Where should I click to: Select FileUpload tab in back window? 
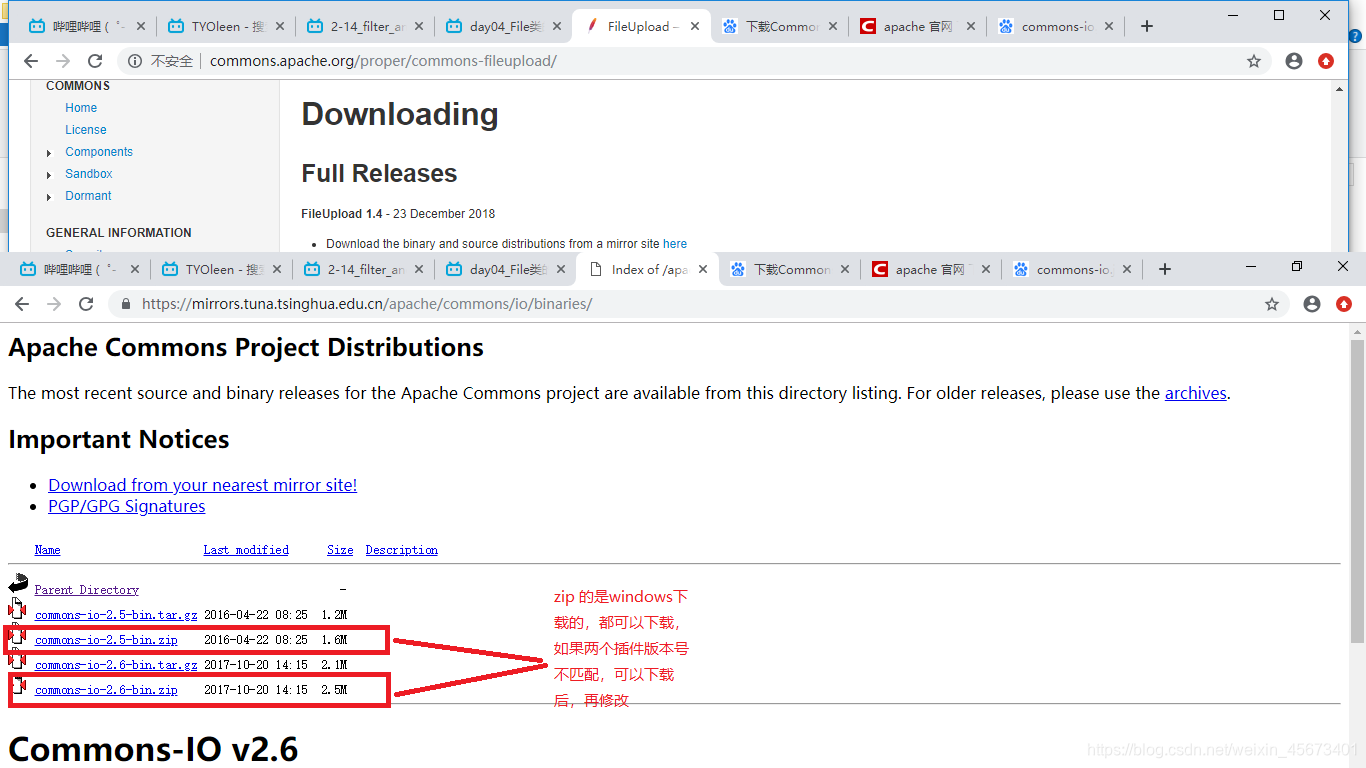point(642,26)
